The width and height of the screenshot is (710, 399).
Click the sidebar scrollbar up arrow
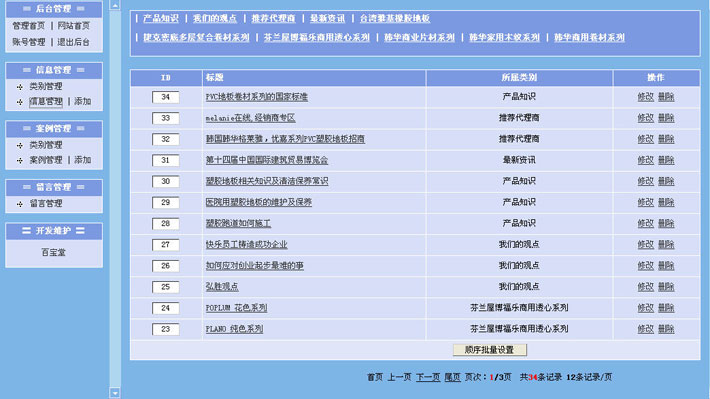click(115, 5)
